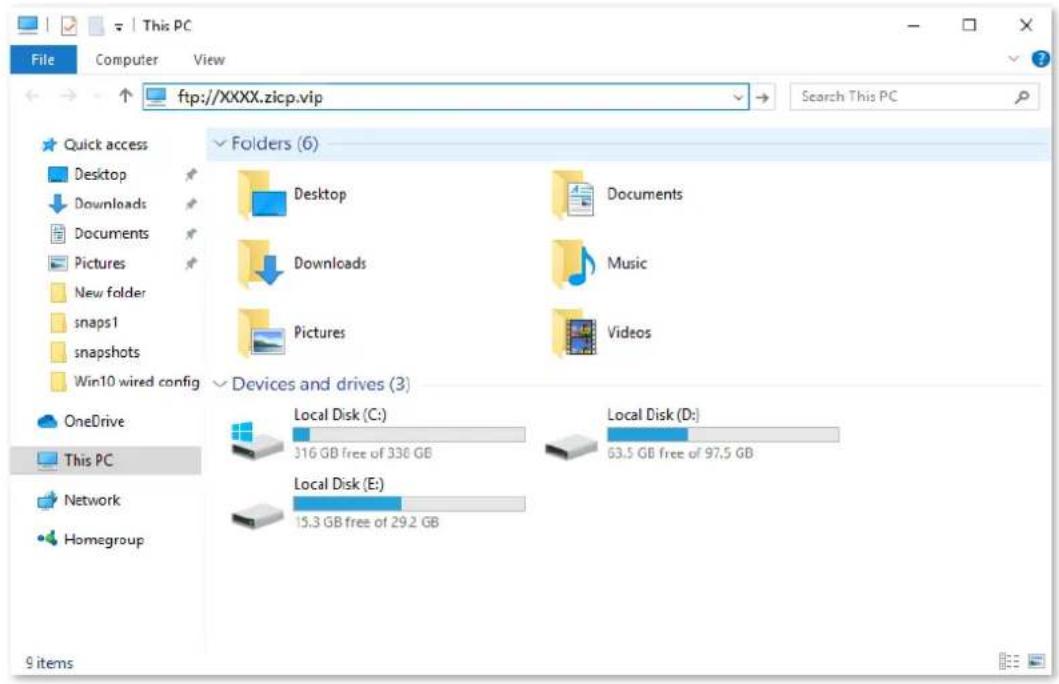Open the blue Help icon
The width and height of the screenshot is (1059, 684).
coord(1041,59)
